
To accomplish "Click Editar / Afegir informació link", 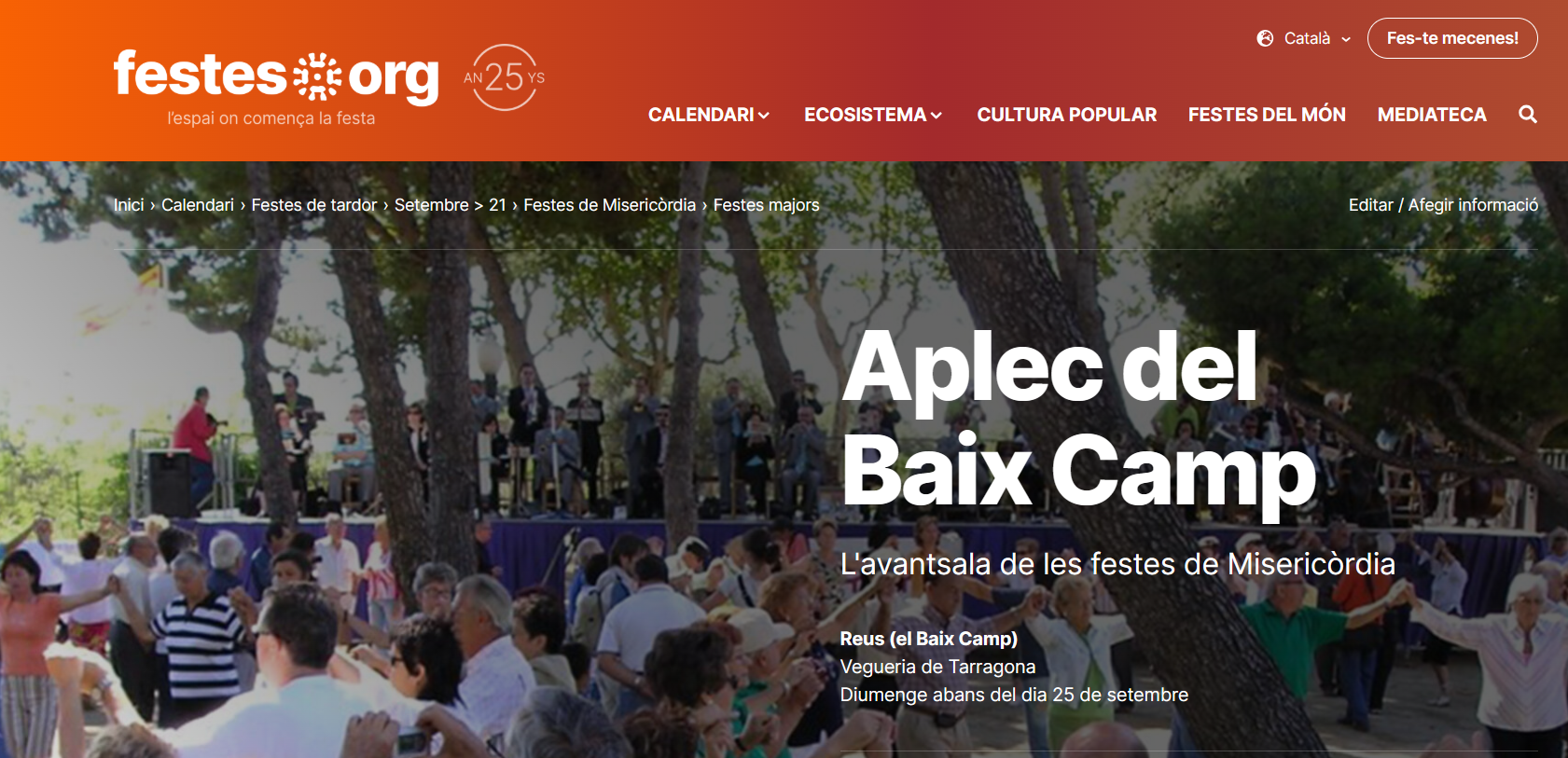I will (x=1443, y=205).
